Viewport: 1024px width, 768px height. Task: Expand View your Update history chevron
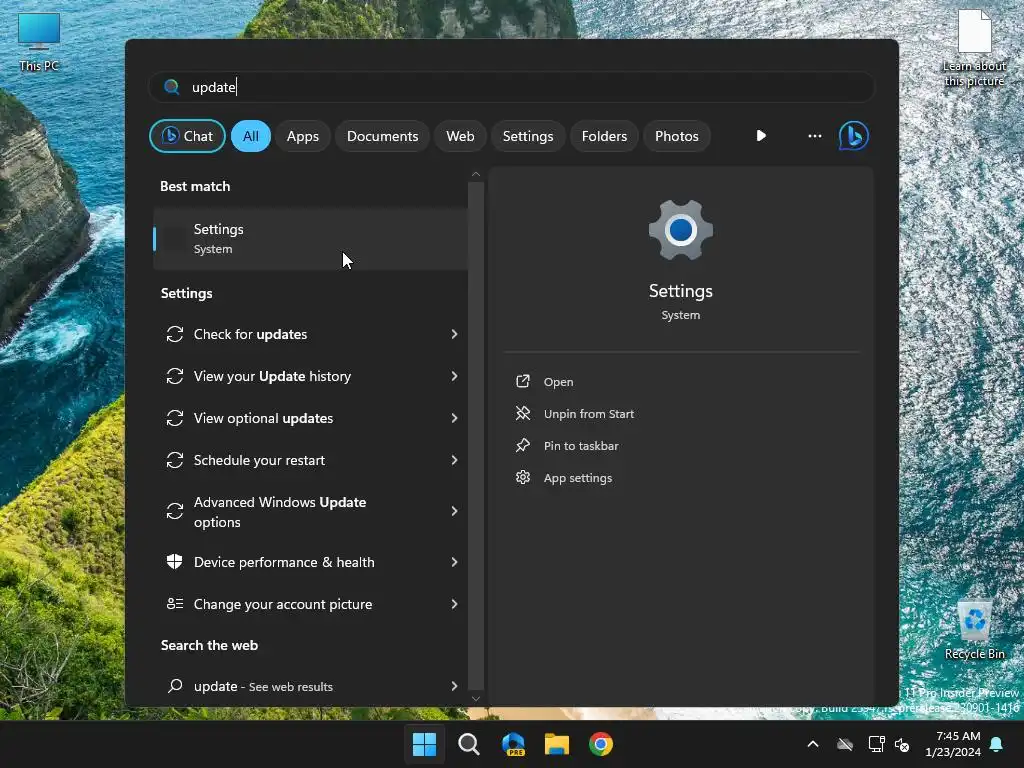pyautogui.click(x=454, y=376)
